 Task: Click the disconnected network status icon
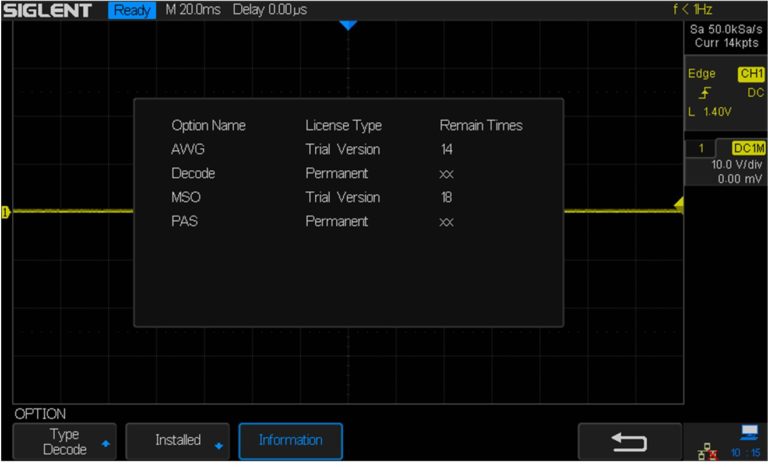pyautogui.click(x=706, y=452)
